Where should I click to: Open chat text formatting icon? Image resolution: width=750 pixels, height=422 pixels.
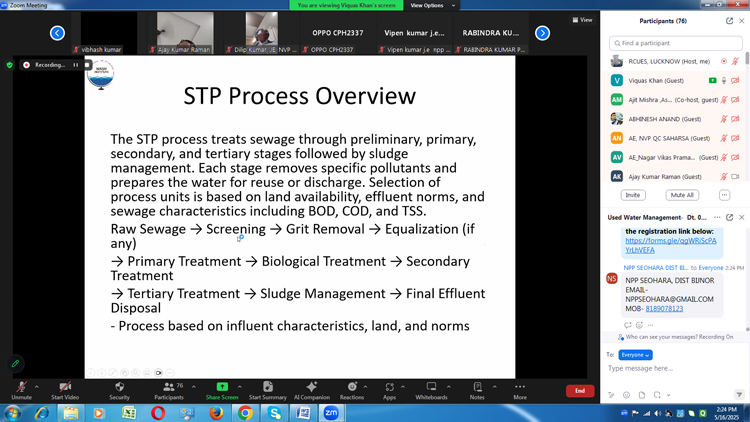pos(611,395)
